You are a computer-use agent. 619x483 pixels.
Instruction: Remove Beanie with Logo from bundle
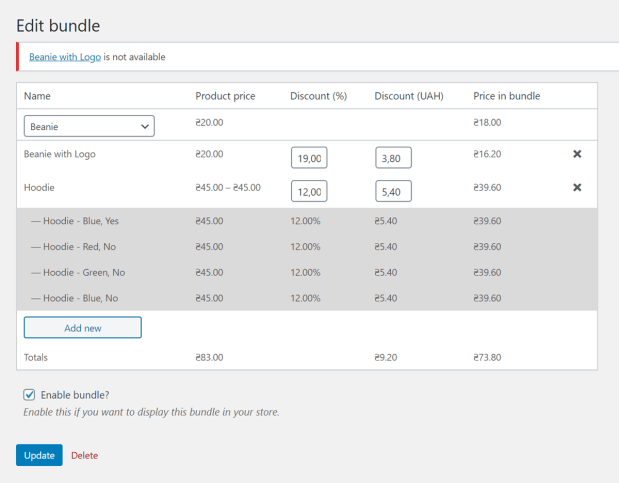tap(577, 155)
